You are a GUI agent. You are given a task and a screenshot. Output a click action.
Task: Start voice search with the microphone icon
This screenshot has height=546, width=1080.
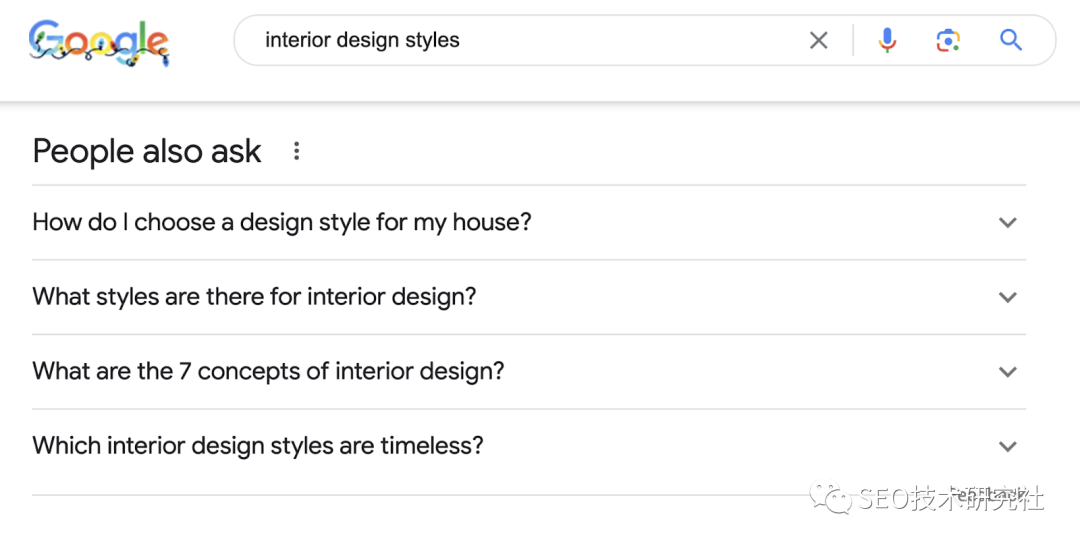tap(887, 41)
